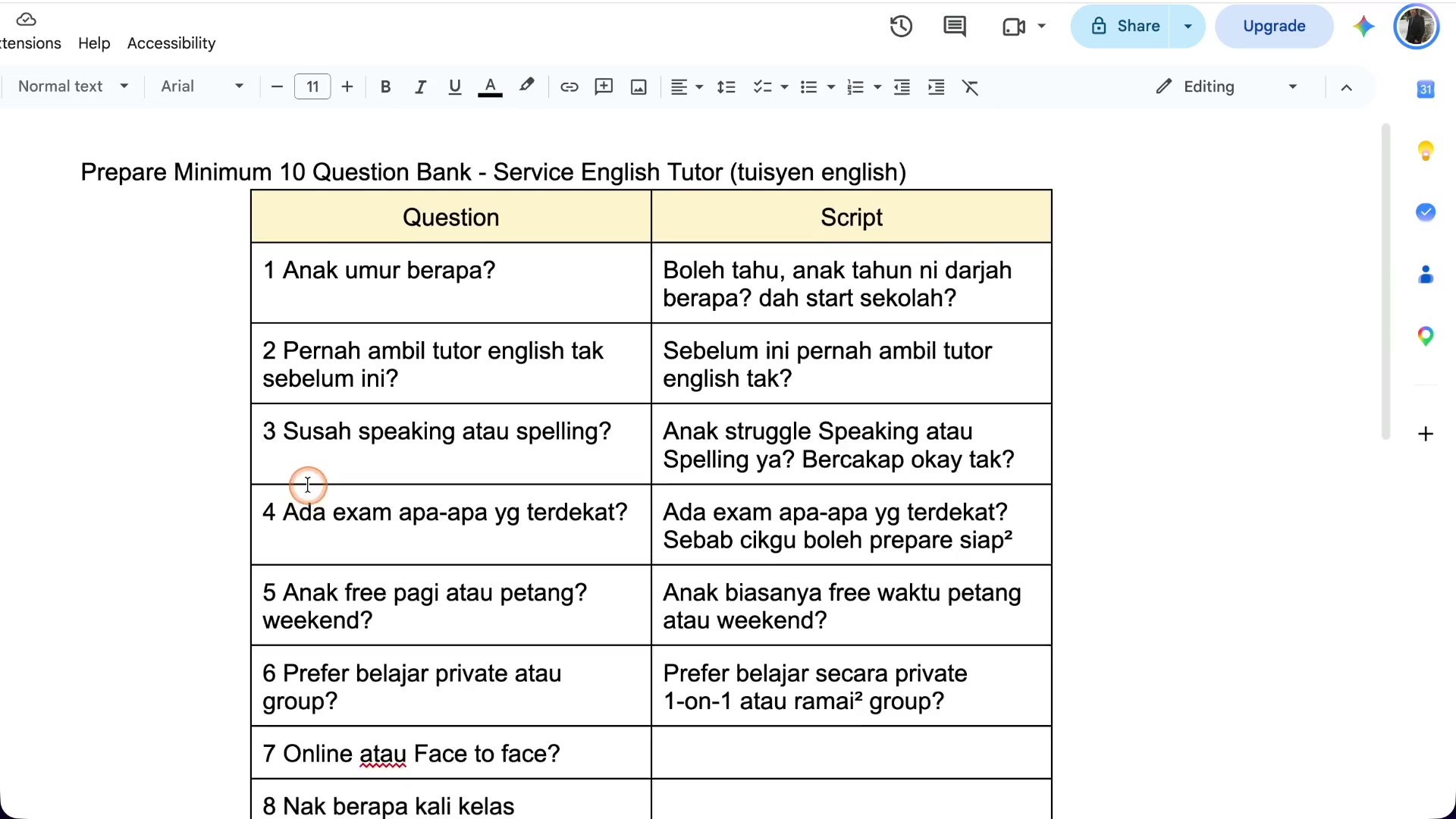The height and width of the screenshot is (819, 1456).
Task: Open the Help menu
Action: coord(94,43)
